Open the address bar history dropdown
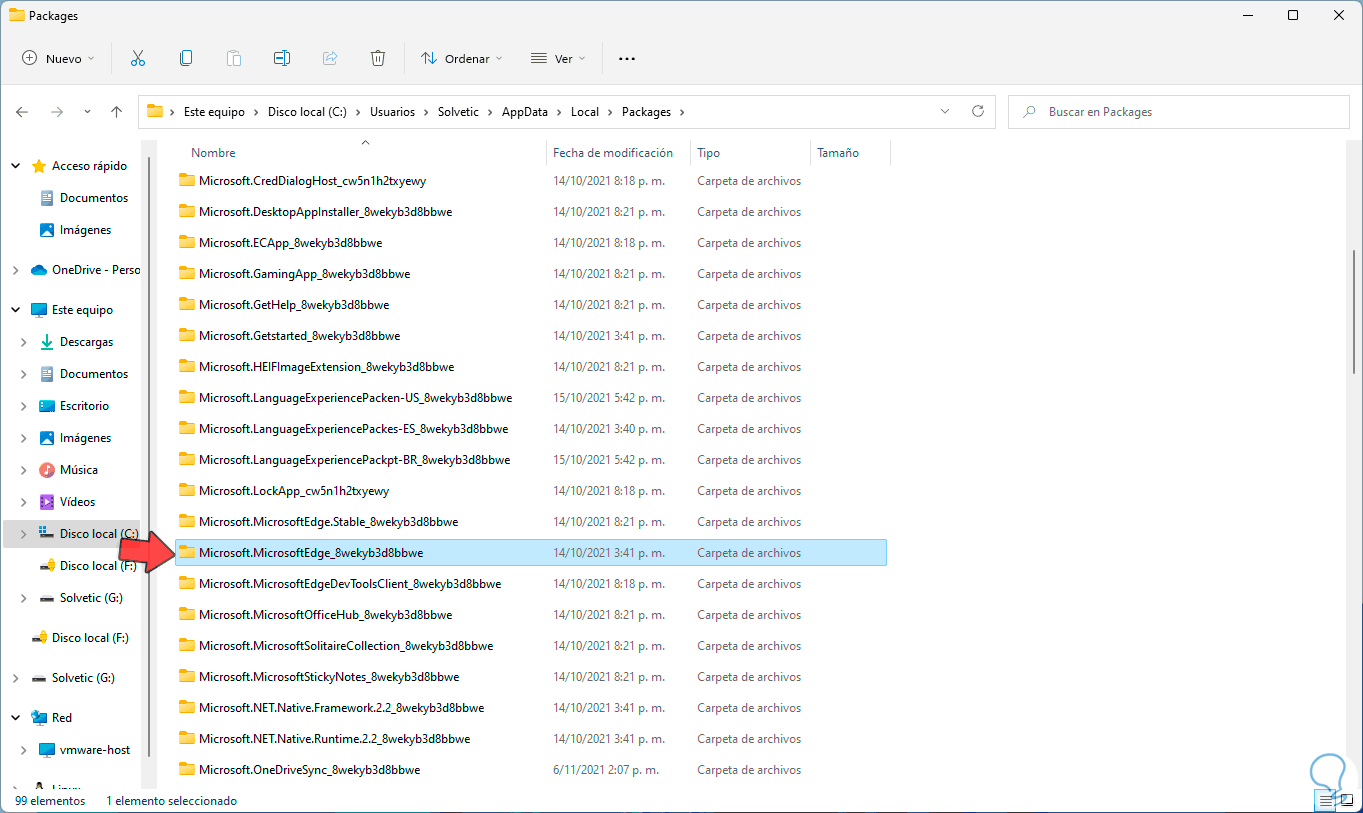The height and width of the screenshot is (813, 1363). (x=945, y=112)
